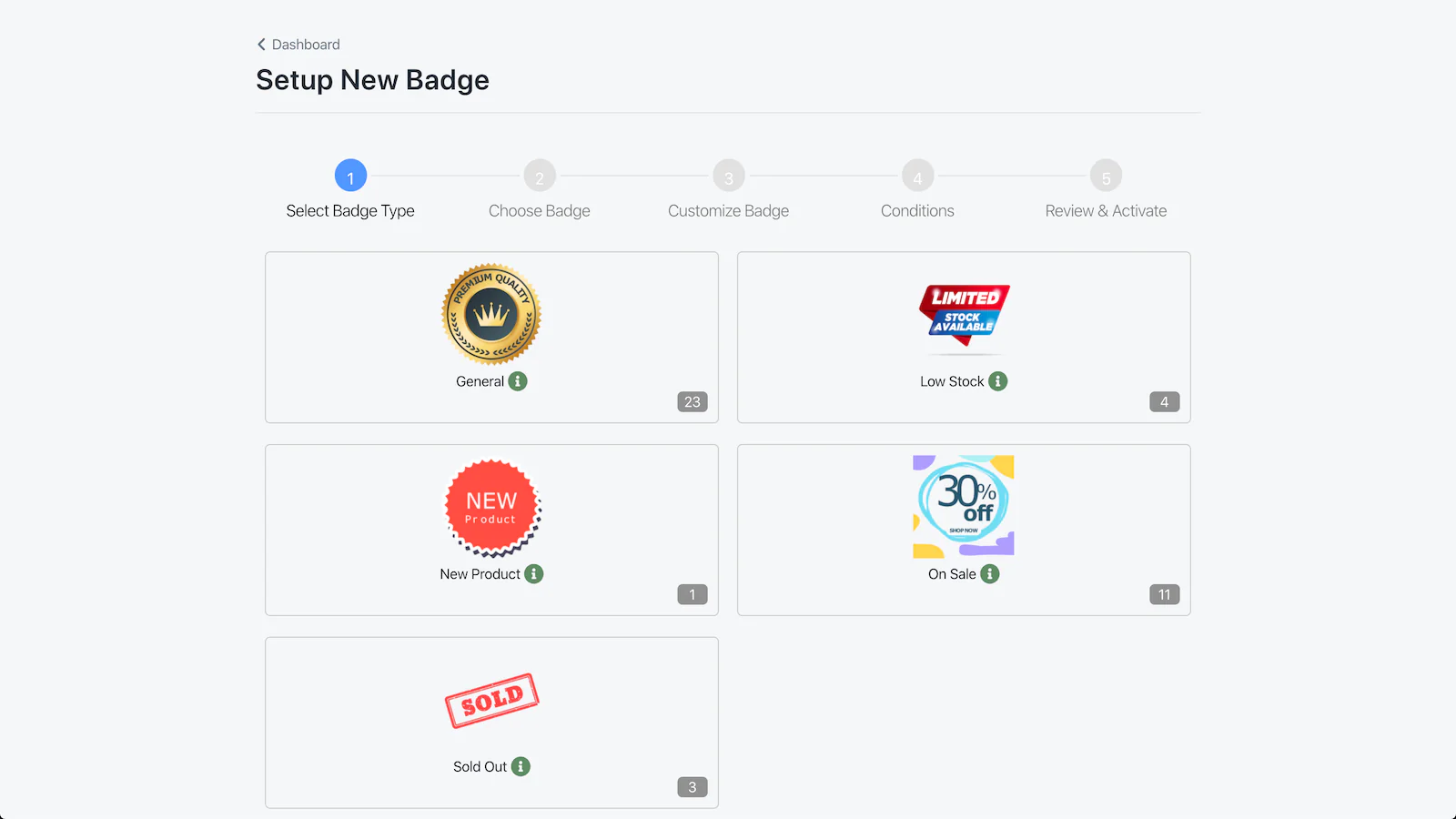
Task: Click the info icon beside Low Stock
Action: 998,381
